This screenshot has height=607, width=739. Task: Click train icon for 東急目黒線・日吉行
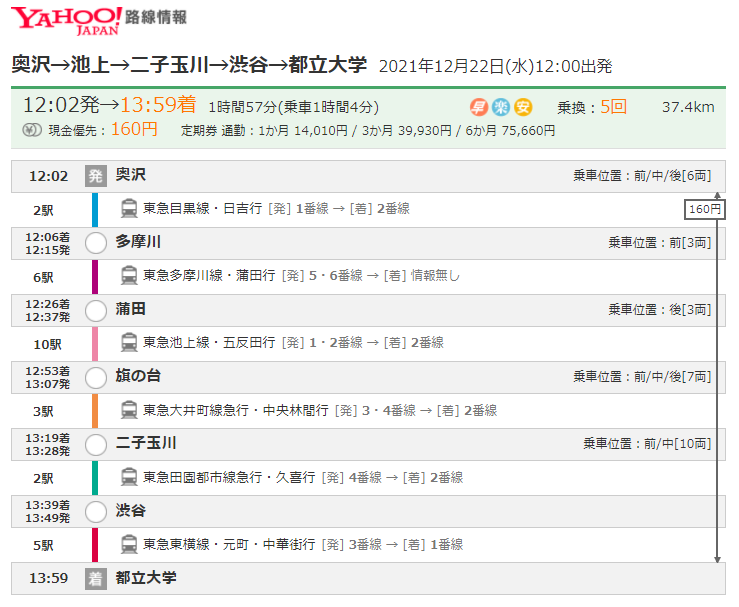tap(129, 209)
